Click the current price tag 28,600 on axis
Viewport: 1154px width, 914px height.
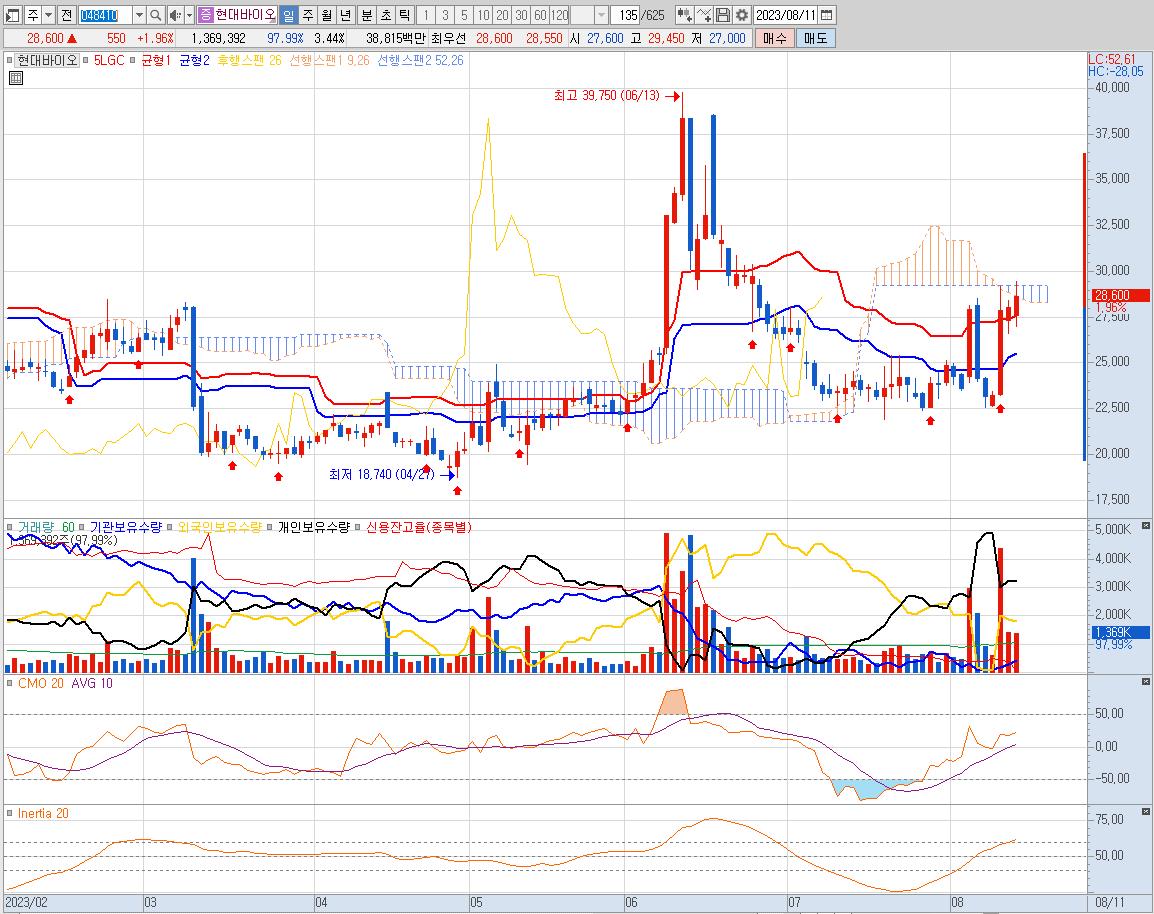(x=1119, y=295)
